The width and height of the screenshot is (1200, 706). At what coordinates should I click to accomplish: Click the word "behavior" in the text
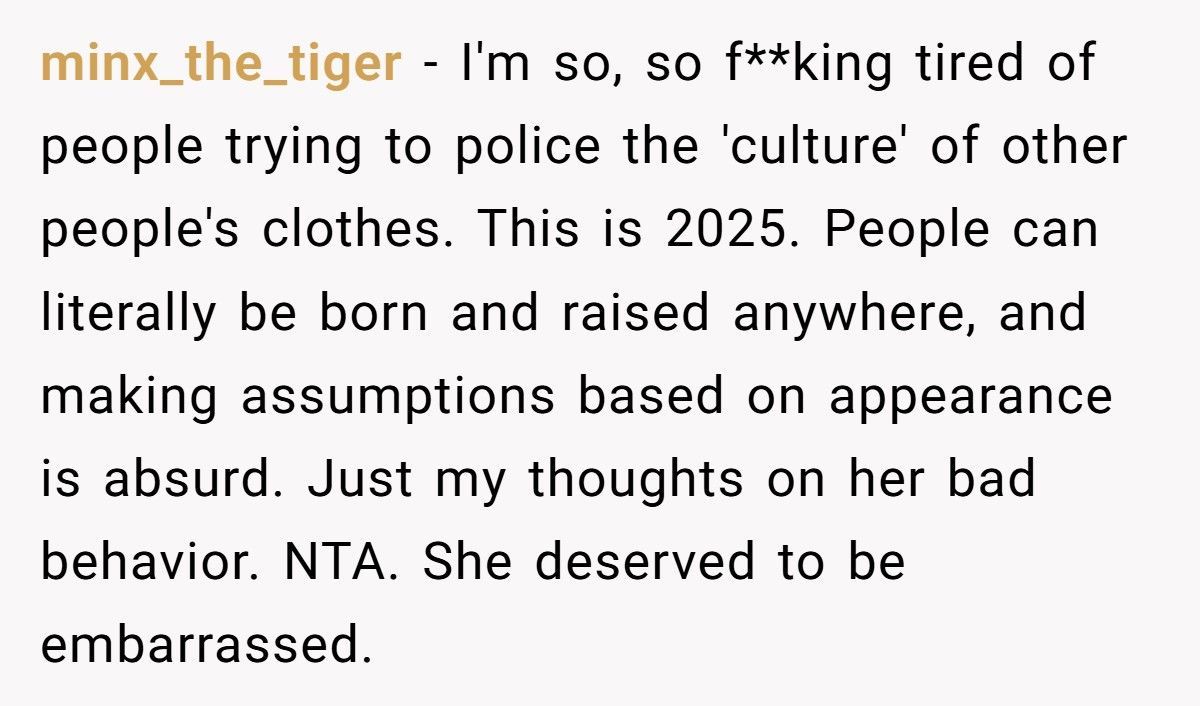click(150, 562)
